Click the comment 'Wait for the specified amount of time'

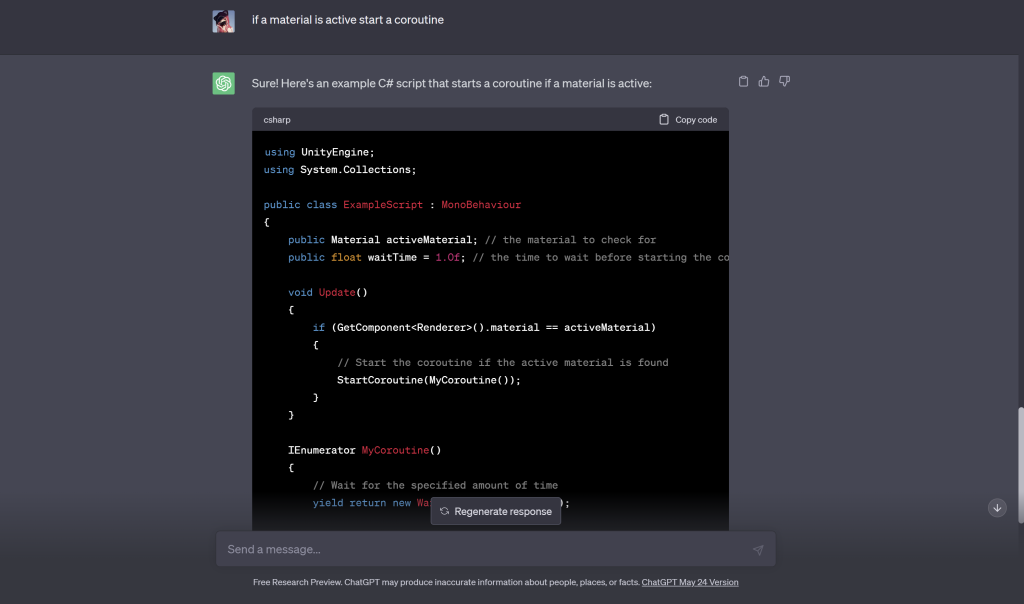click(x=435, y=486)
